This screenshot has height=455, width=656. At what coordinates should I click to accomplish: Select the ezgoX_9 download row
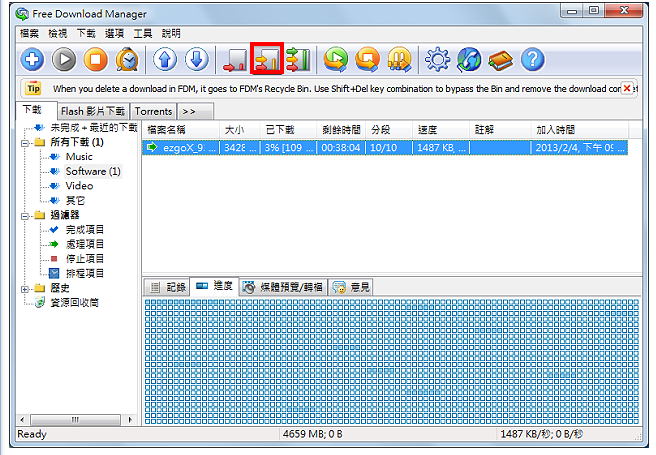point(385,148)
